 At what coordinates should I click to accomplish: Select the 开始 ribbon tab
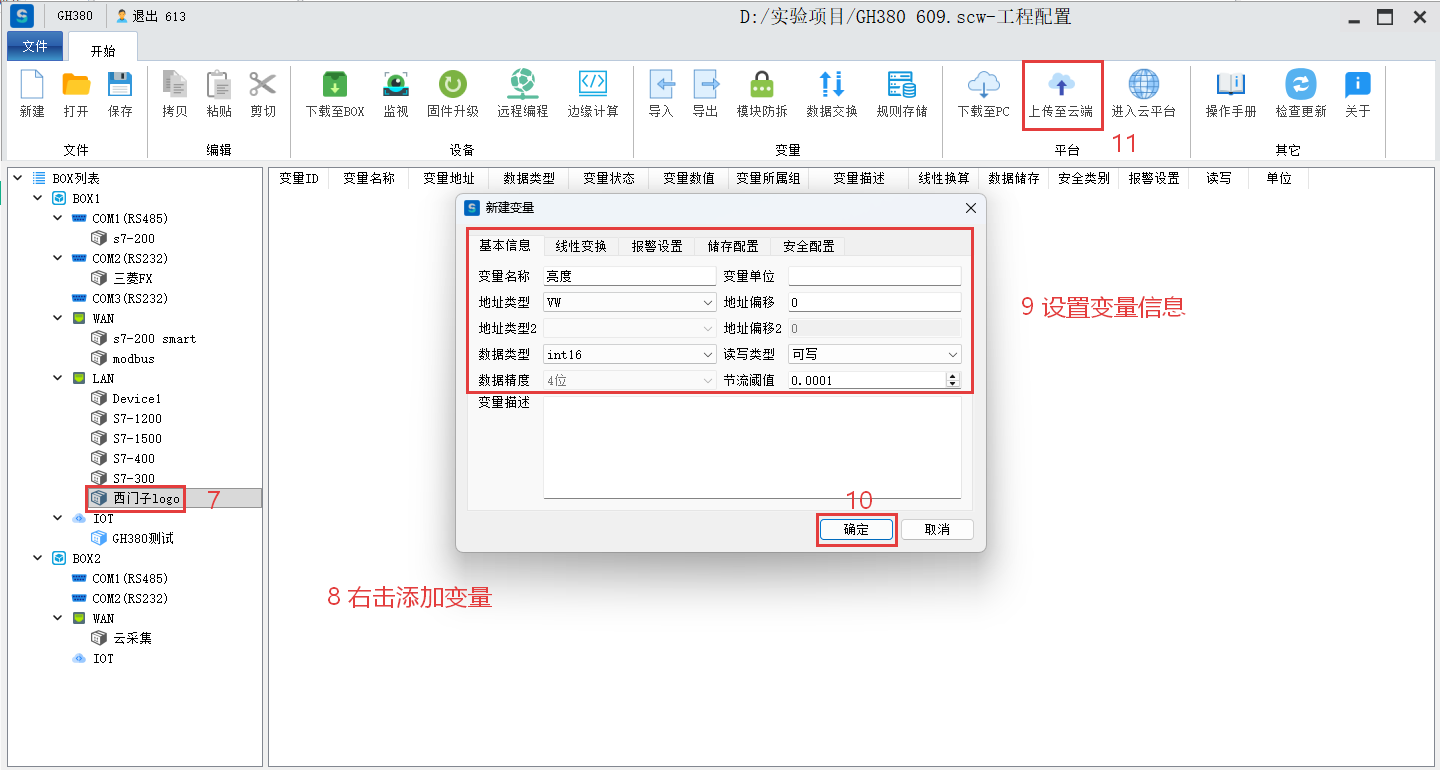(x=103, y=47)
